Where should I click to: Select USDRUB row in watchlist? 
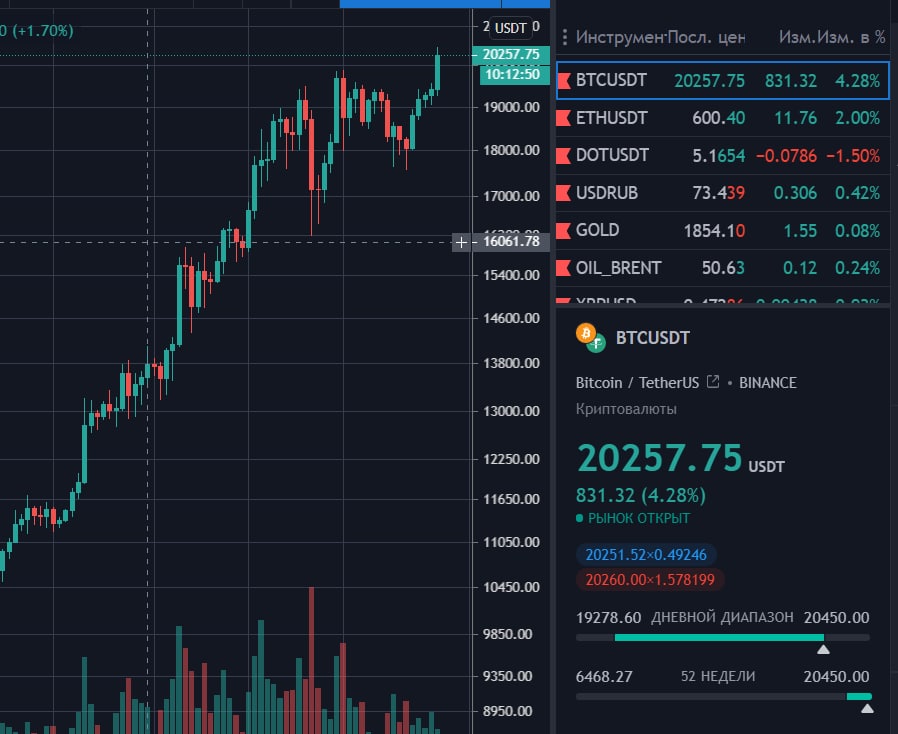pos(723,193)
